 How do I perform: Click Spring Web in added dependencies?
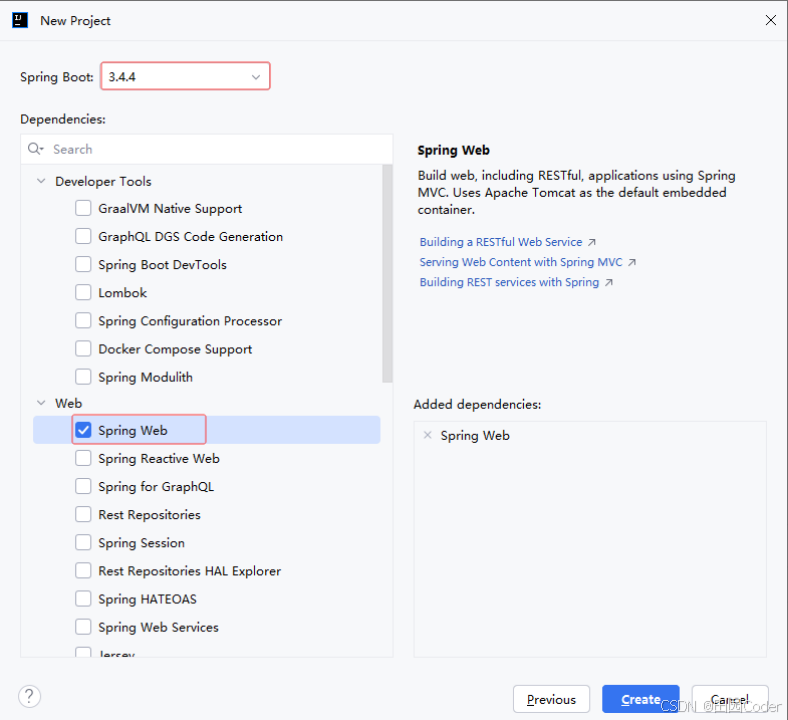475,436
